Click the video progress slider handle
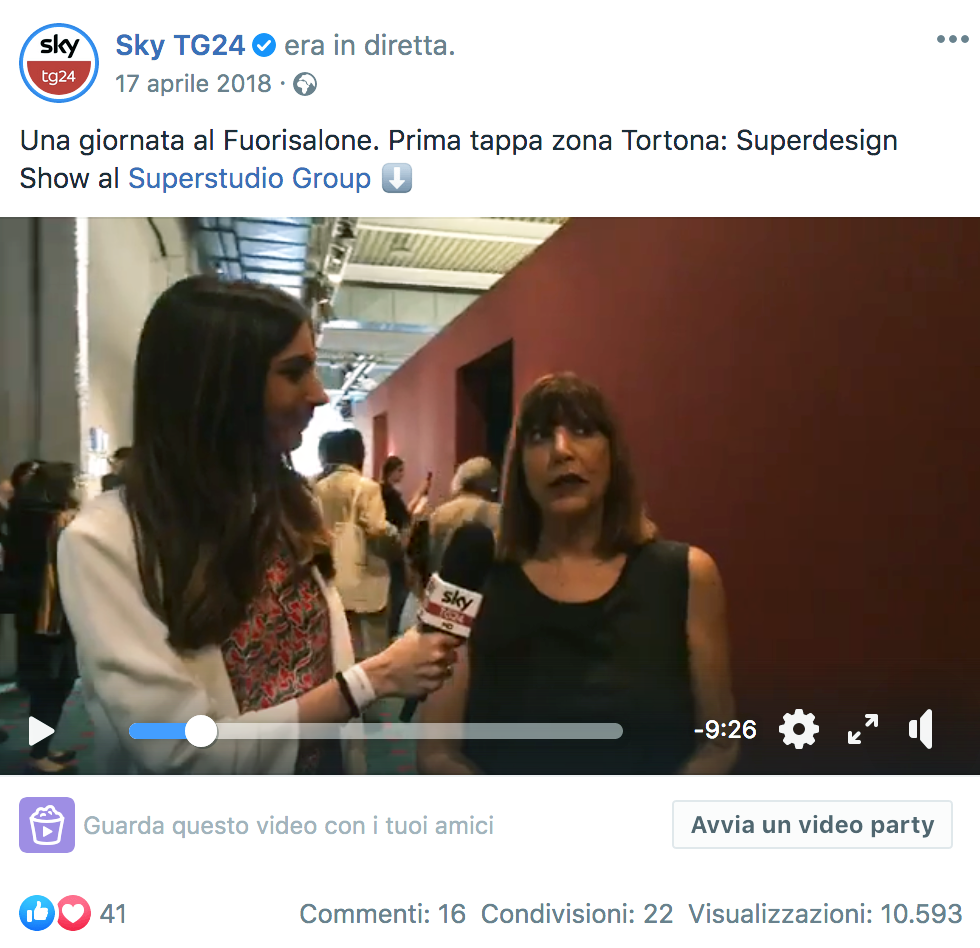980x948 pixels. (201, 731)
